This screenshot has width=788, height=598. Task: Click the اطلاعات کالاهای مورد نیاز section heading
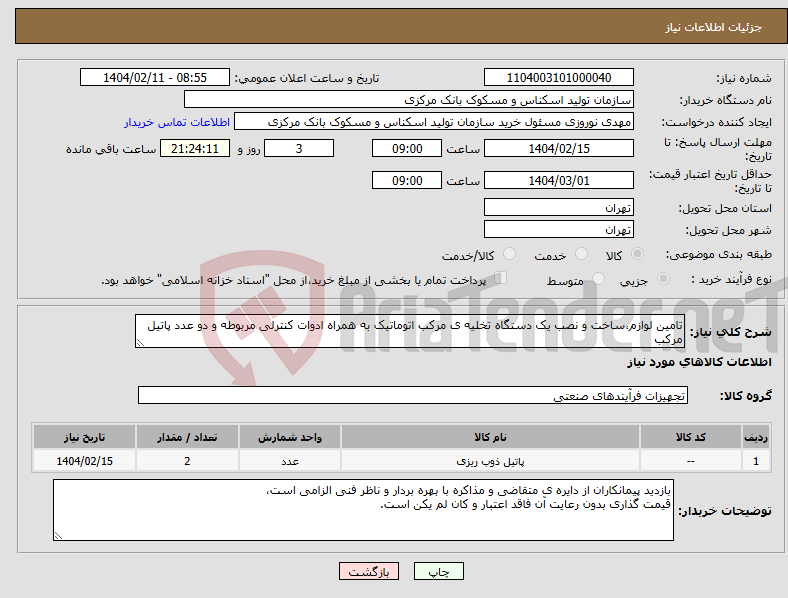click(699, 362)
